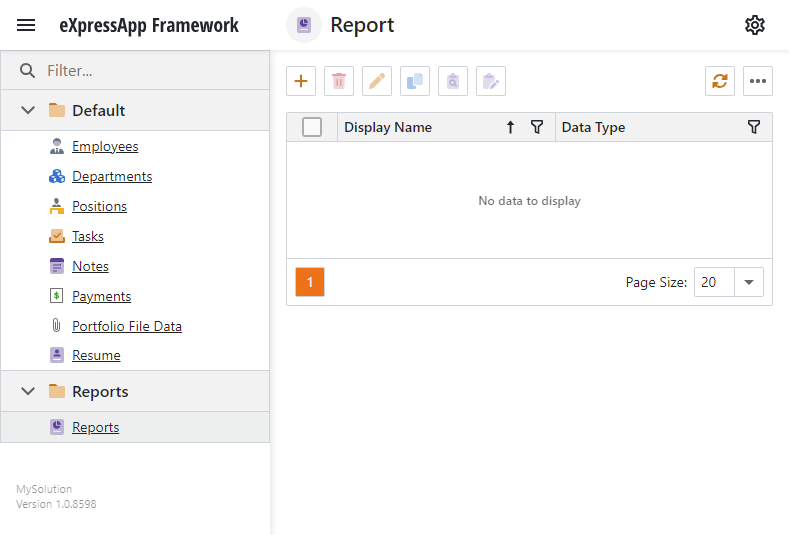Click the Portfolio File Data paperclip icon
The image size is (789, 535).
(x=56, y=326)
